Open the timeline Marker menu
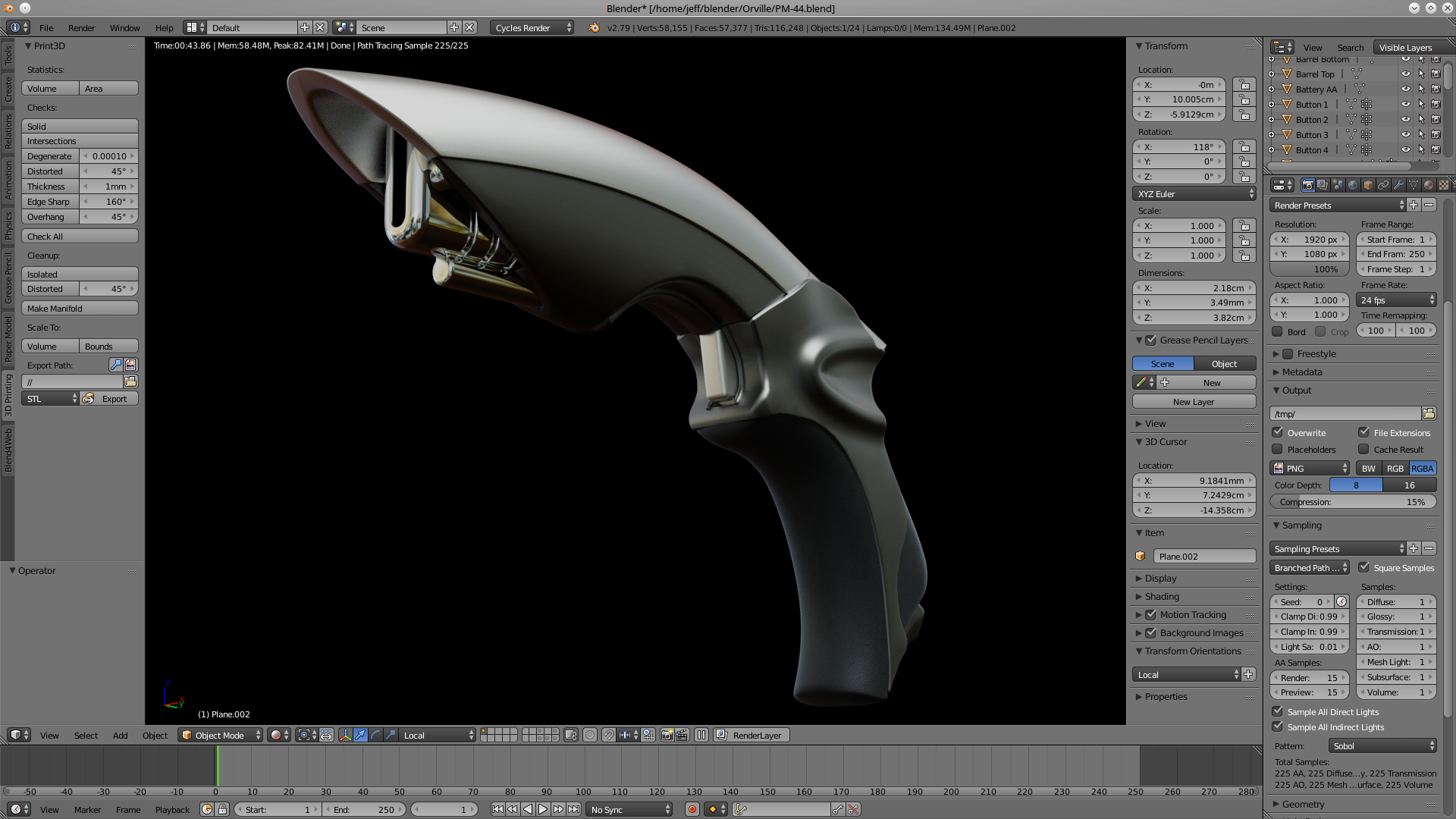The width and height of the screenshot is (1456, 819). tap(87, 809)
